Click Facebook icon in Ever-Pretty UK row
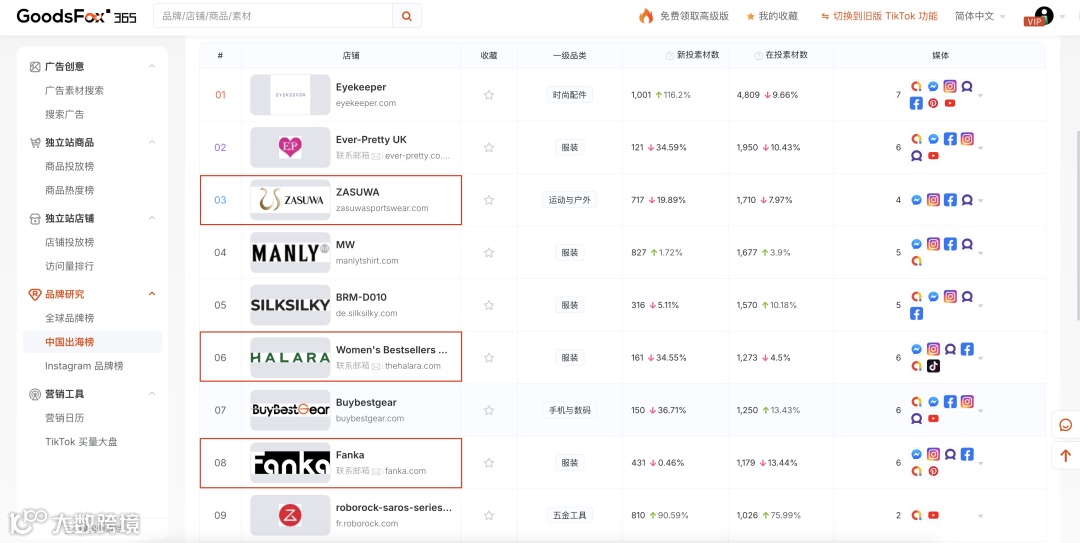The width and height of the screenshot is (1080, 543). tap(950, 139)
